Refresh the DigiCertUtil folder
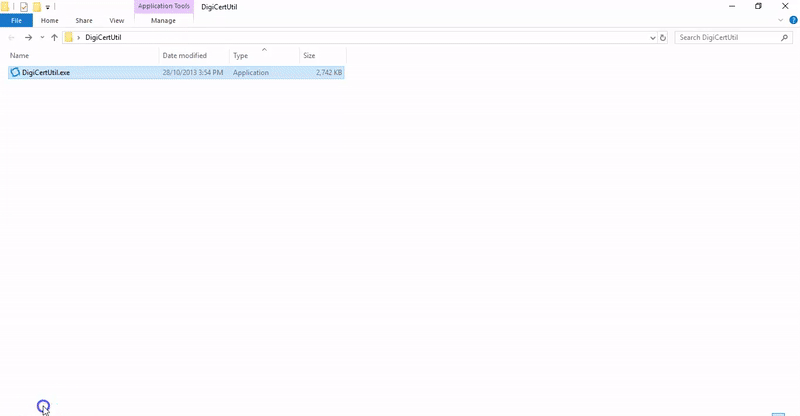Image resolution: width=800 pixels, height=416 pixels. click(x=663, y=38)
